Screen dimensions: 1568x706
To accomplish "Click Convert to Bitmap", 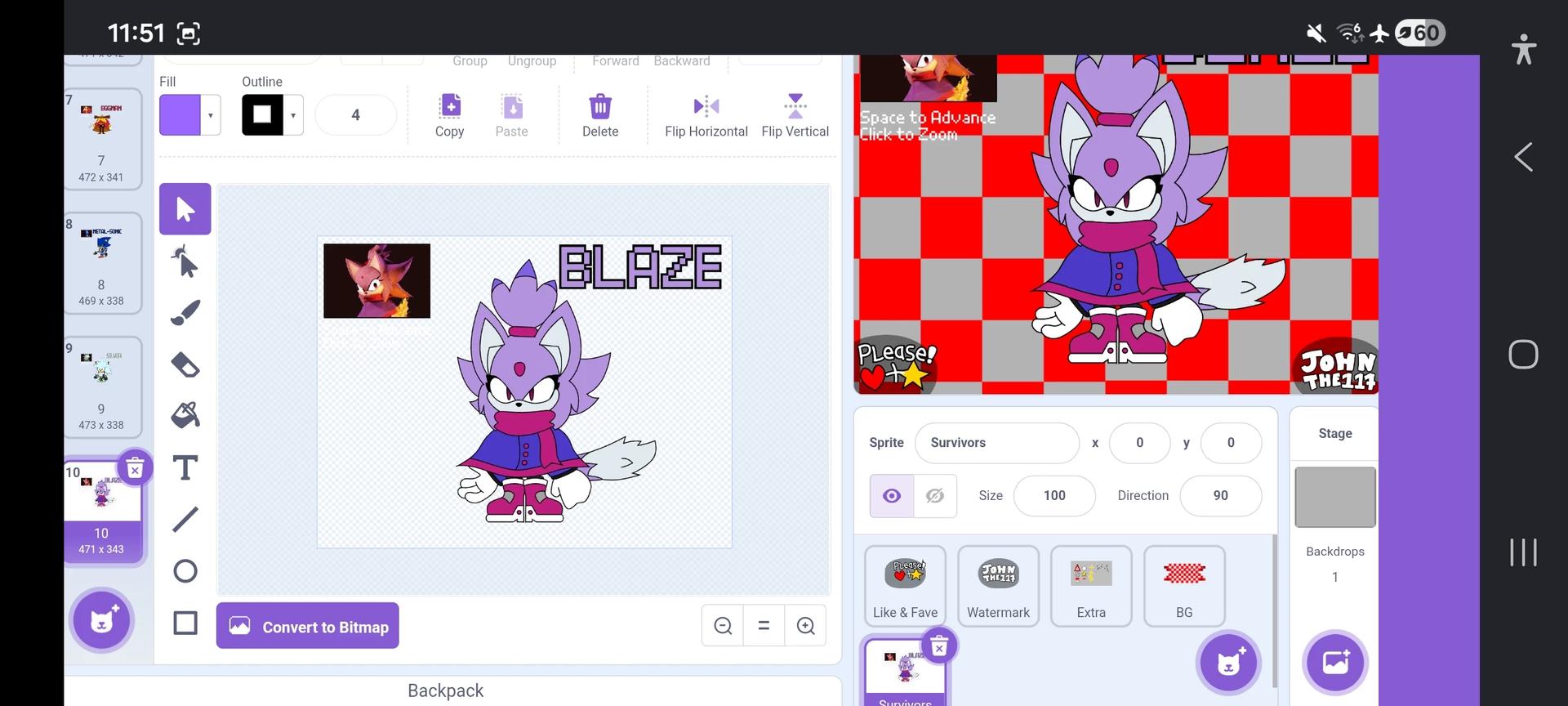I will (308, 626).
